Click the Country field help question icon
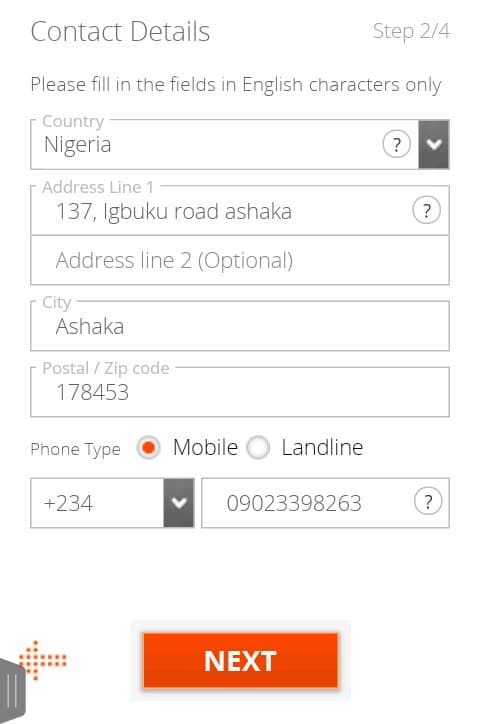480x724 pixels. [x=396, y=145]
